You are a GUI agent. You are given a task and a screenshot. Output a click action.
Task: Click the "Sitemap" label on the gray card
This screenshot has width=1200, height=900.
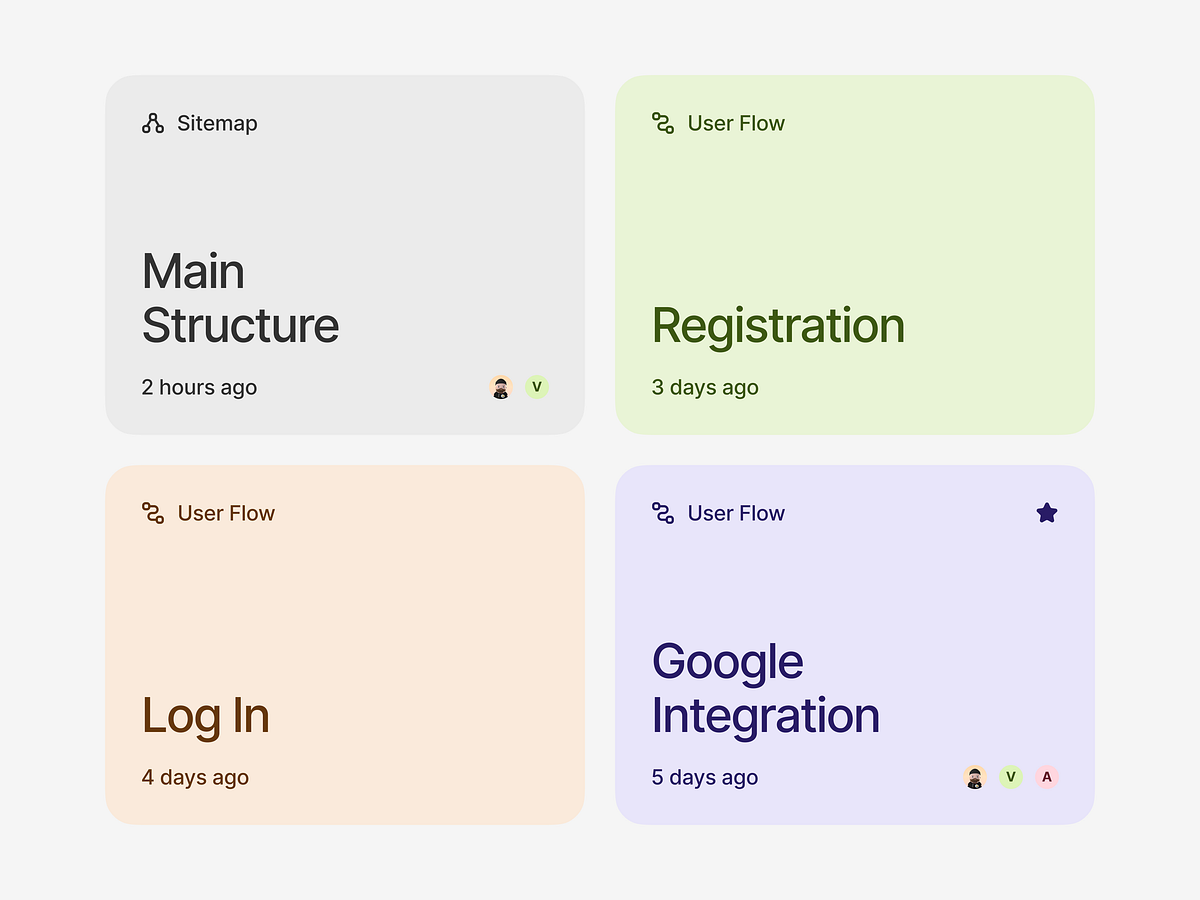coord(217,123)
